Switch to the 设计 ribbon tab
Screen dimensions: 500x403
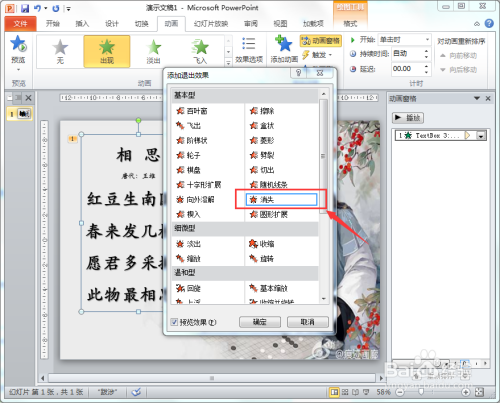pos(112,23)
